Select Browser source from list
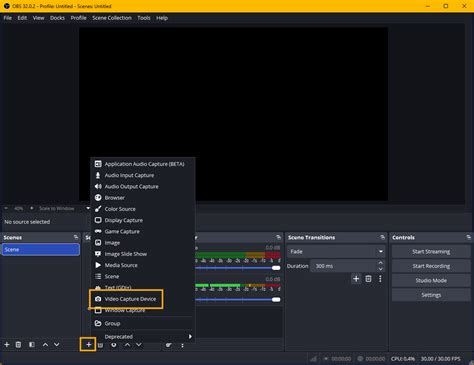Viewport: 474px width, 365px height. pyautogui.click(x=143, y=198)
